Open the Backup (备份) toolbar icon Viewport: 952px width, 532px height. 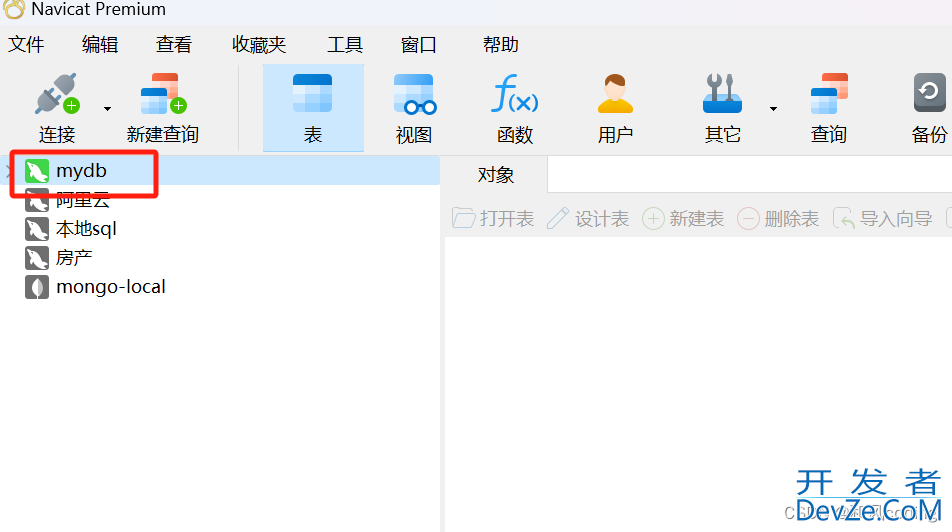(x=930, y=93)
